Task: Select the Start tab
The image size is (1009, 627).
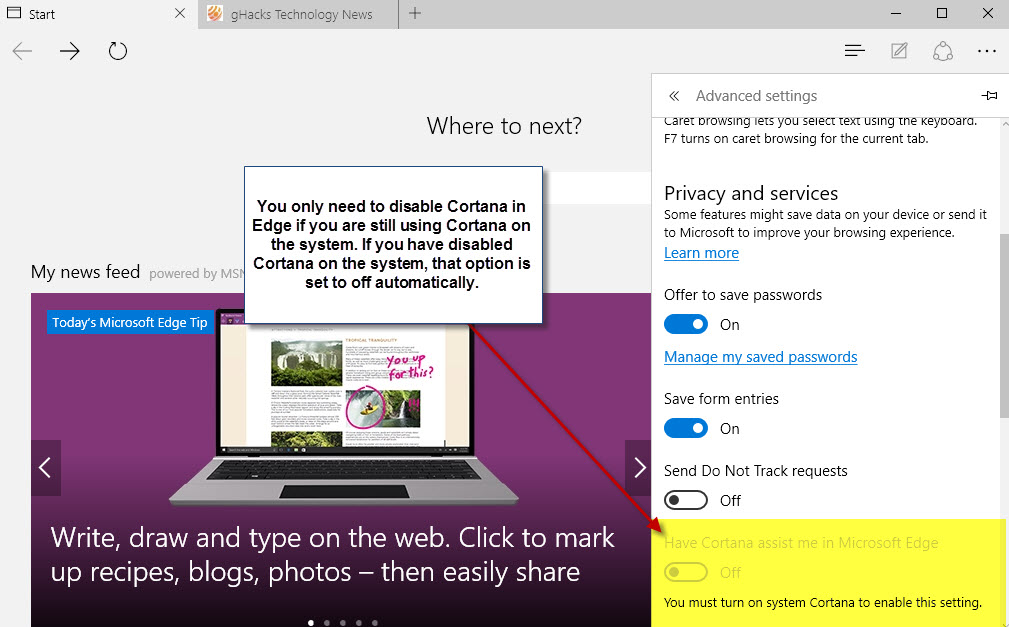Action: coord(98,14)
